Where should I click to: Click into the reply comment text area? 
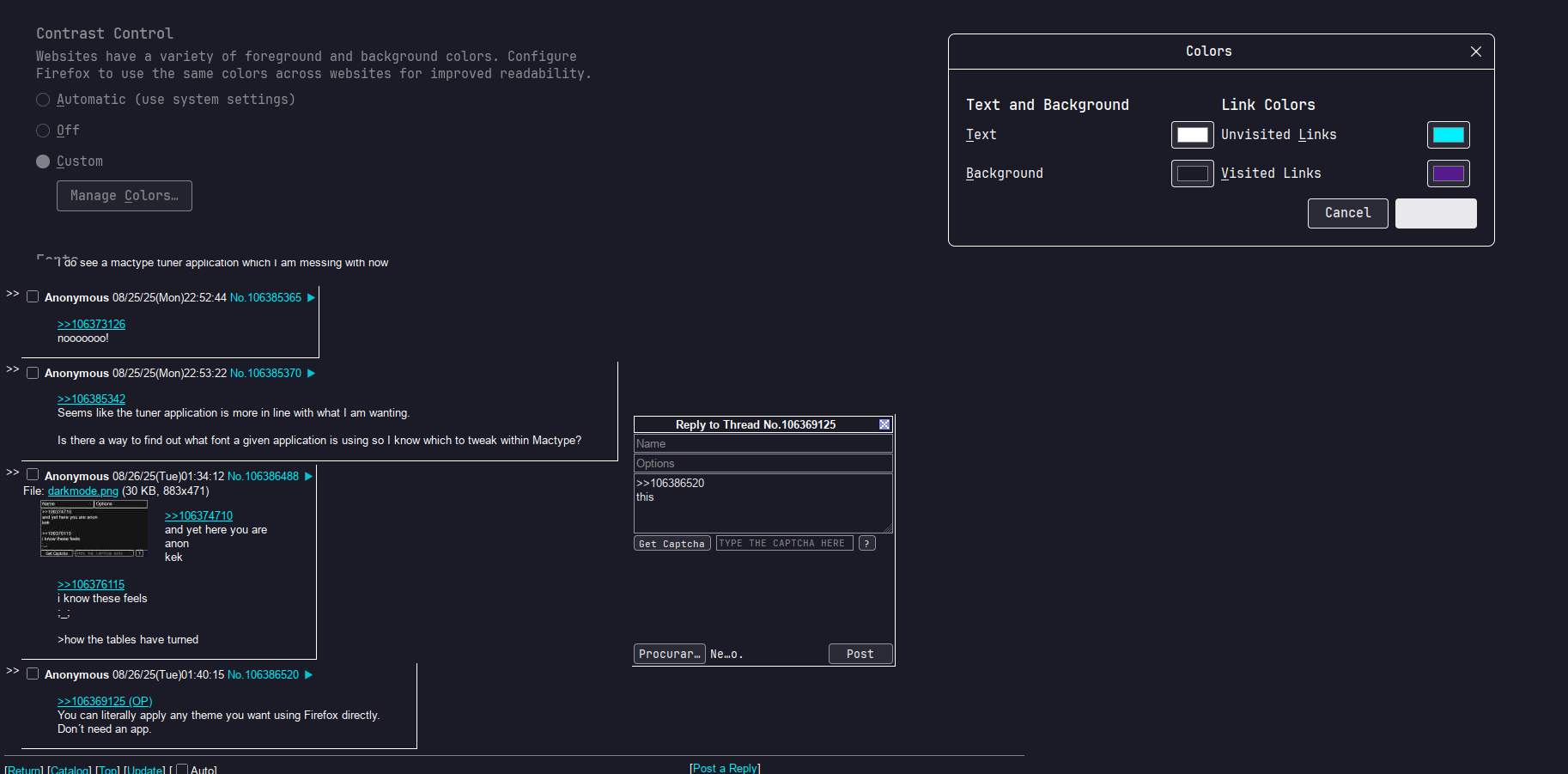(763, 503)
